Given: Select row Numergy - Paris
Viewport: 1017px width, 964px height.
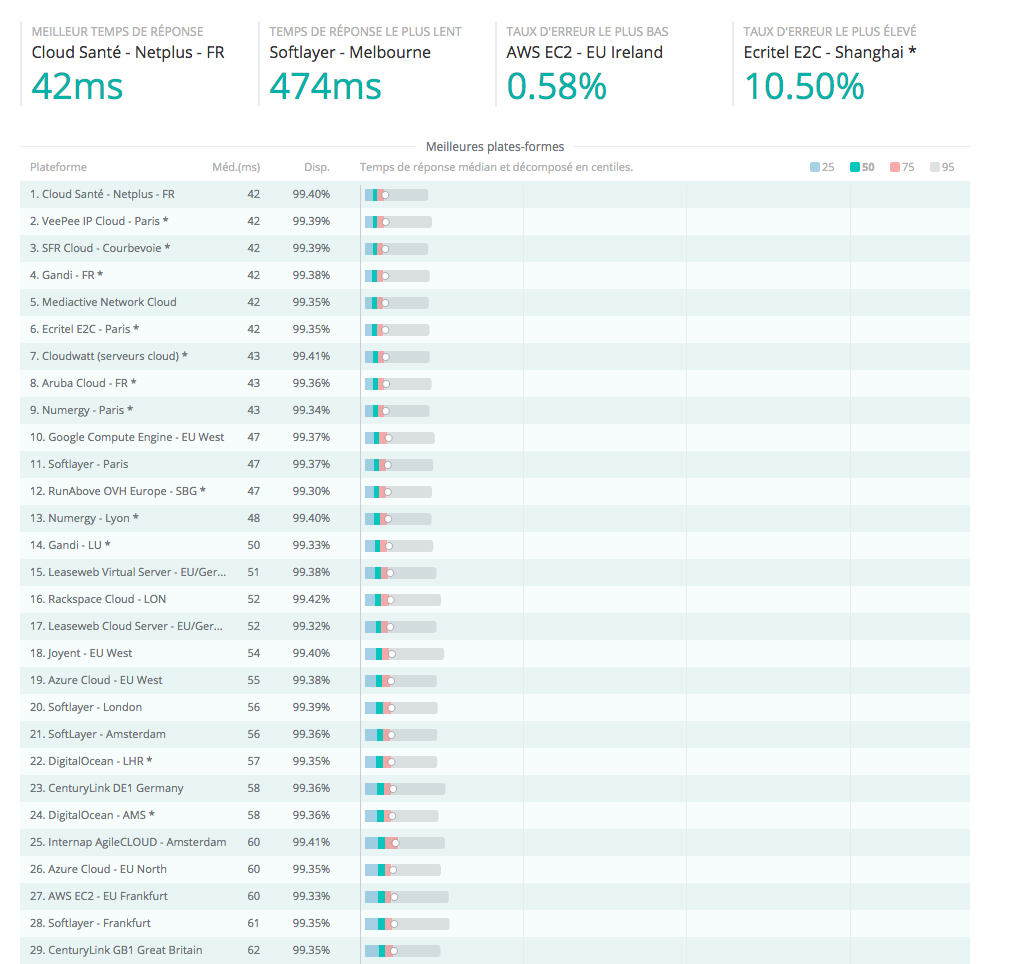Looking at the screenshot, I should pos(495,411).
